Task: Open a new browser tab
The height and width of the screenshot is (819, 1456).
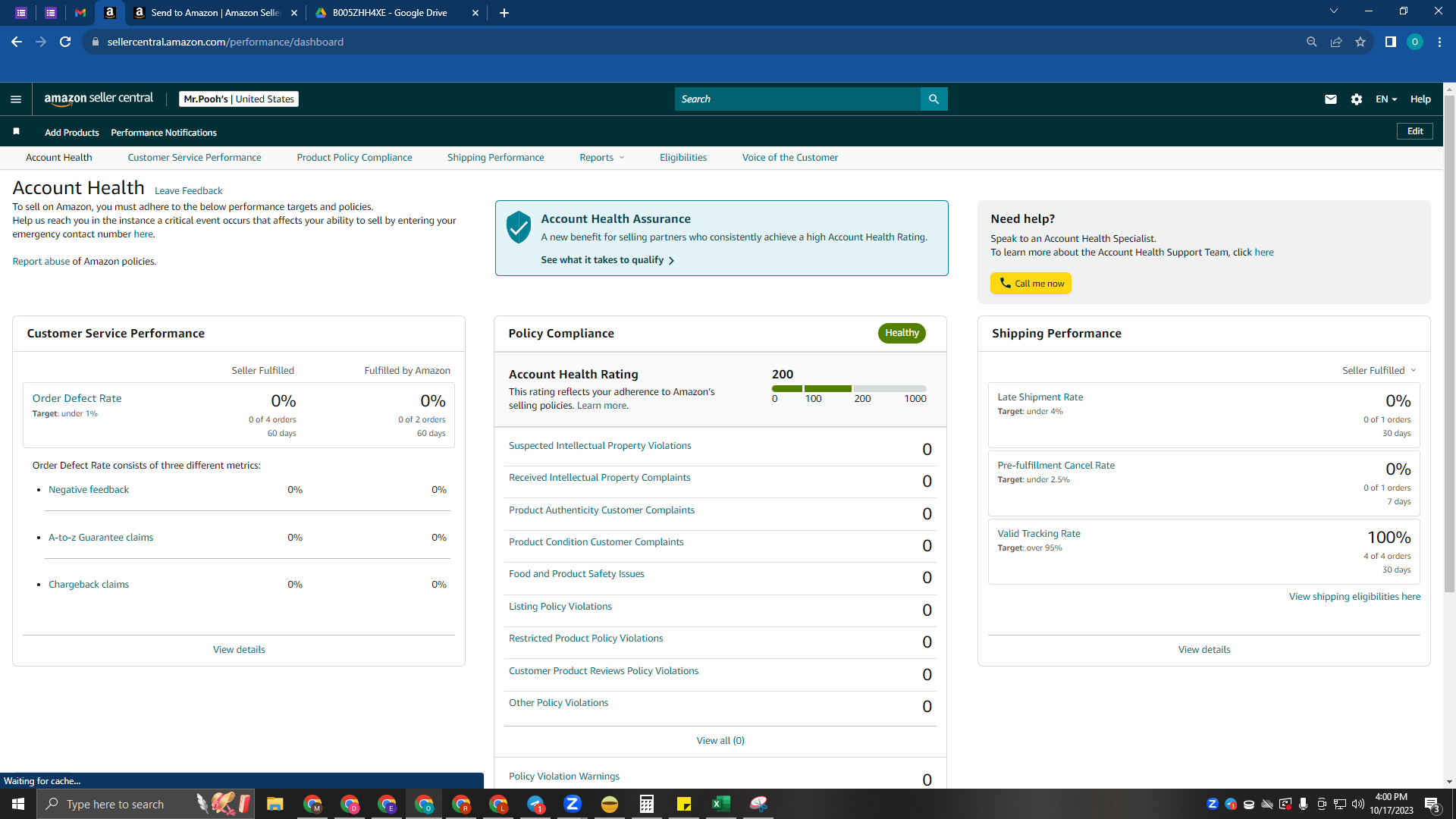Action: click(x=504, y=13)
